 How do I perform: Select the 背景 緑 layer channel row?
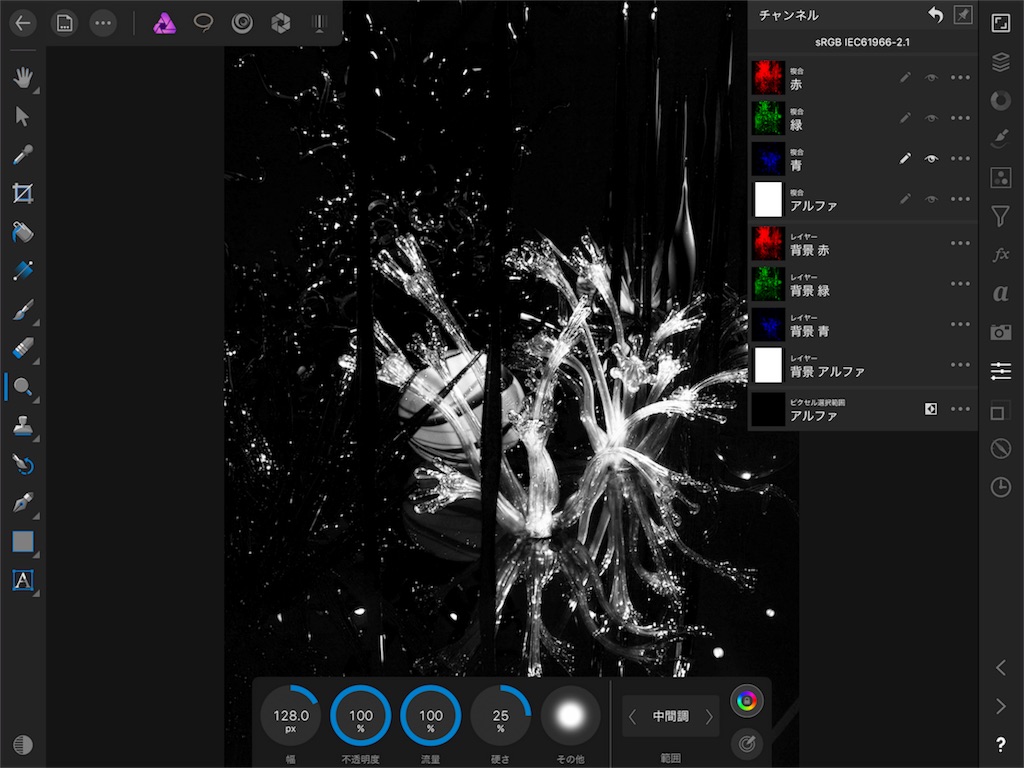pyautogui.click(x=863, y=284)
